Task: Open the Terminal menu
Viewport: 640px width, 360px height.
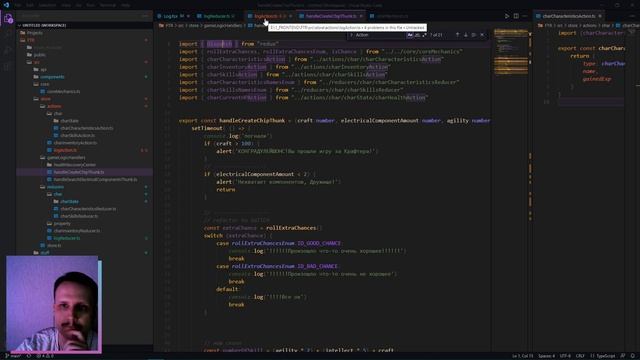Action: point(108,5)
